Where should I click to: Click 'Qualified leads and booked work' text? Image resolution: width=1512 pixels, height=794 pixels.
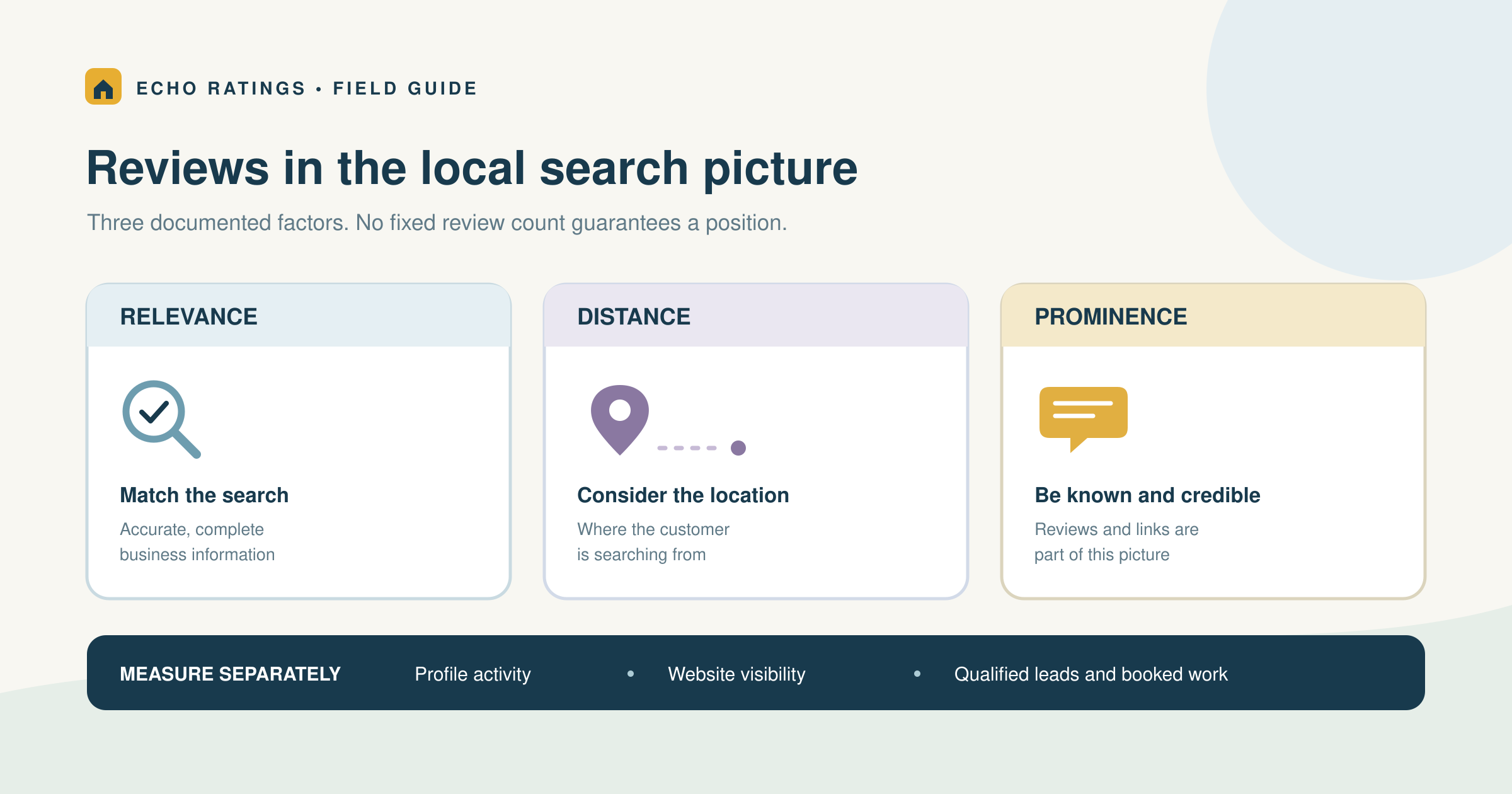point(1091,674)
